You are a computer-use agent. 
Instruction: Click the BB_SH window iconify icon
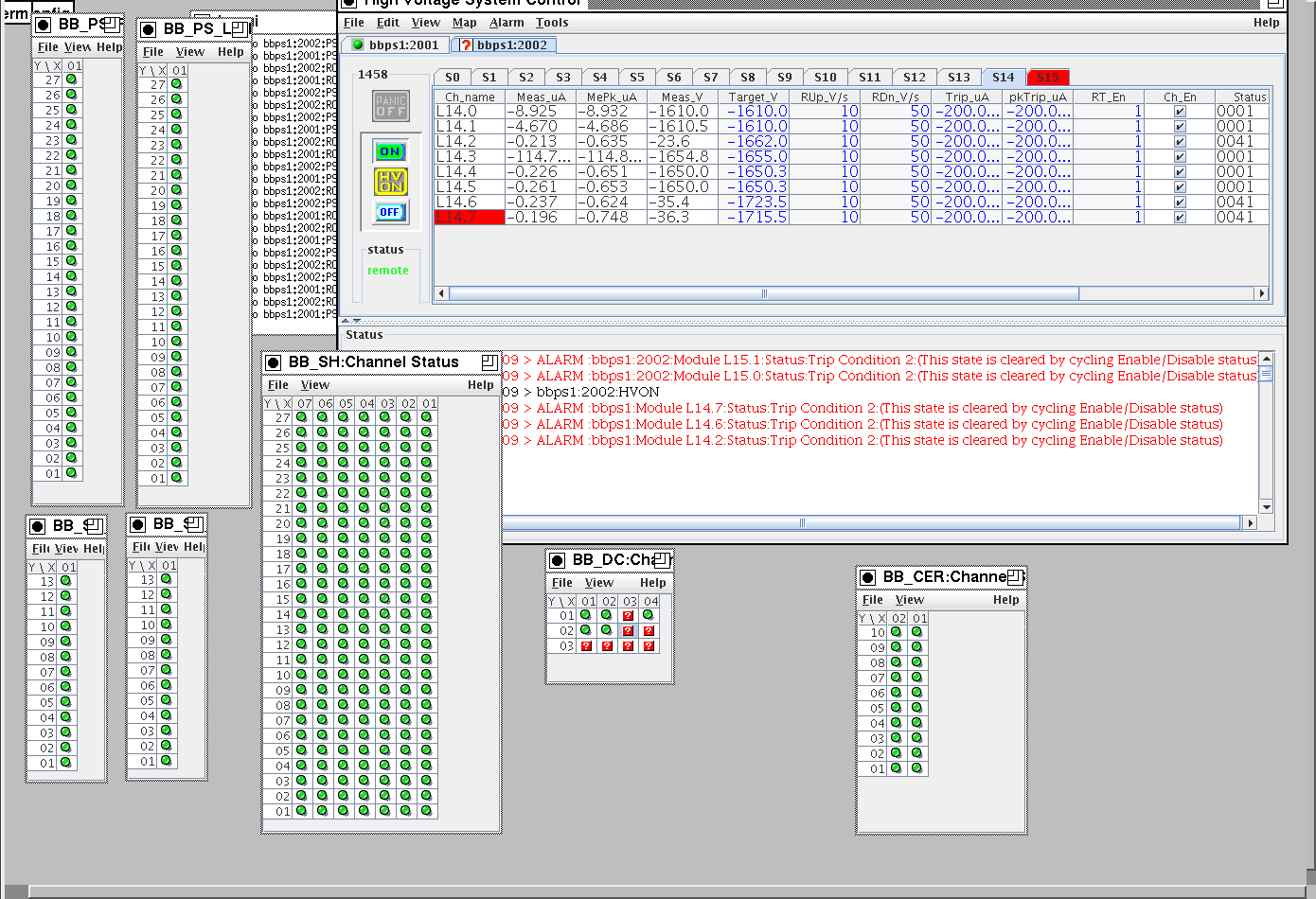(x=489, y=362)
